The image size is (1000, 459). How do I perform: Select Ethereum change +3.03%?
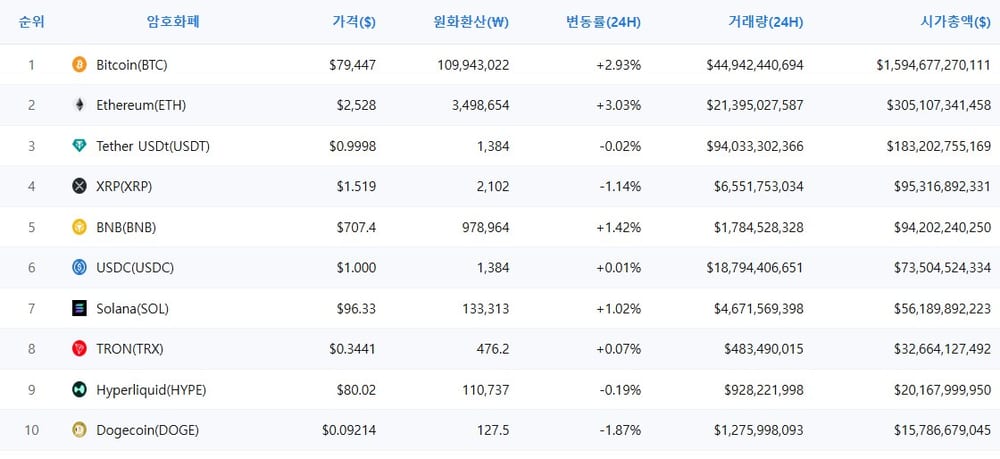[x=619, y=106]
